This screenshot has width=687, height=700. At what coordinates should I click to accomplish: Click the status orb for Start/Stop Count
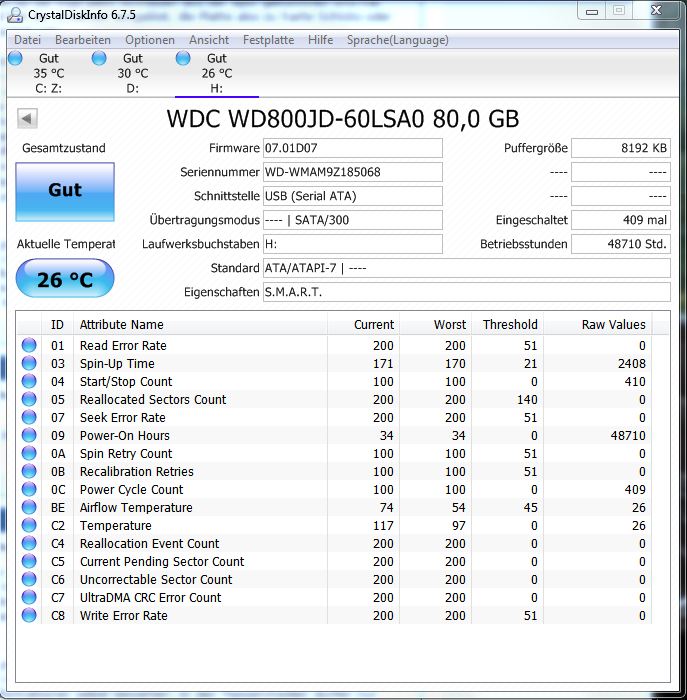click(x=29, y=381)
